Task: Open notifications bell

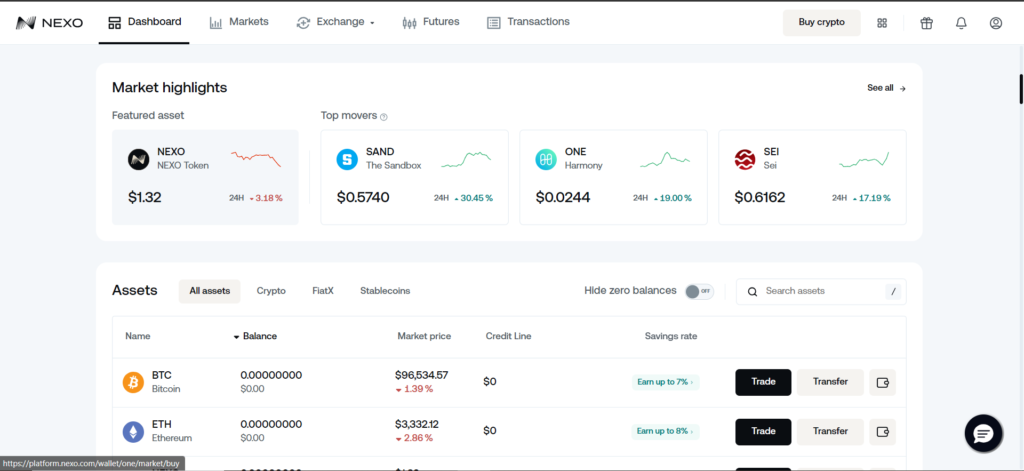Action: pyautogui.click(x=961, y=23)
